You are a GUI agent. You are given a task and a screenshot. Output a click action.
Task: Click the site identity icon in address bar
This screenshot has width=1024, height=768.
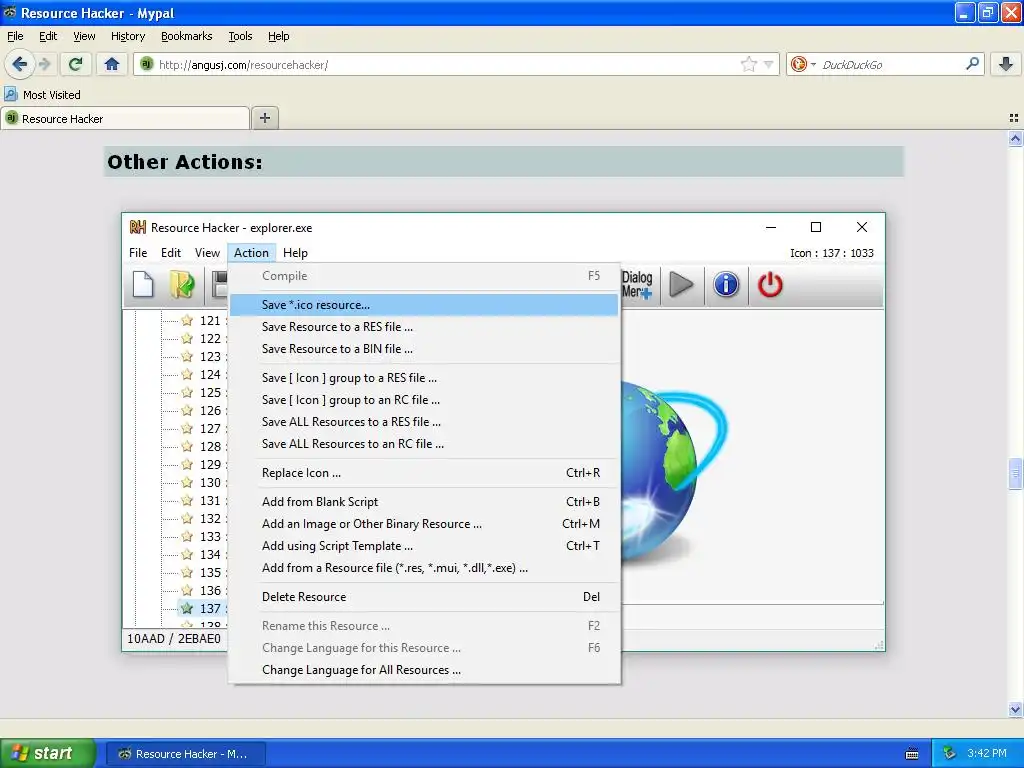coord(146,64)
